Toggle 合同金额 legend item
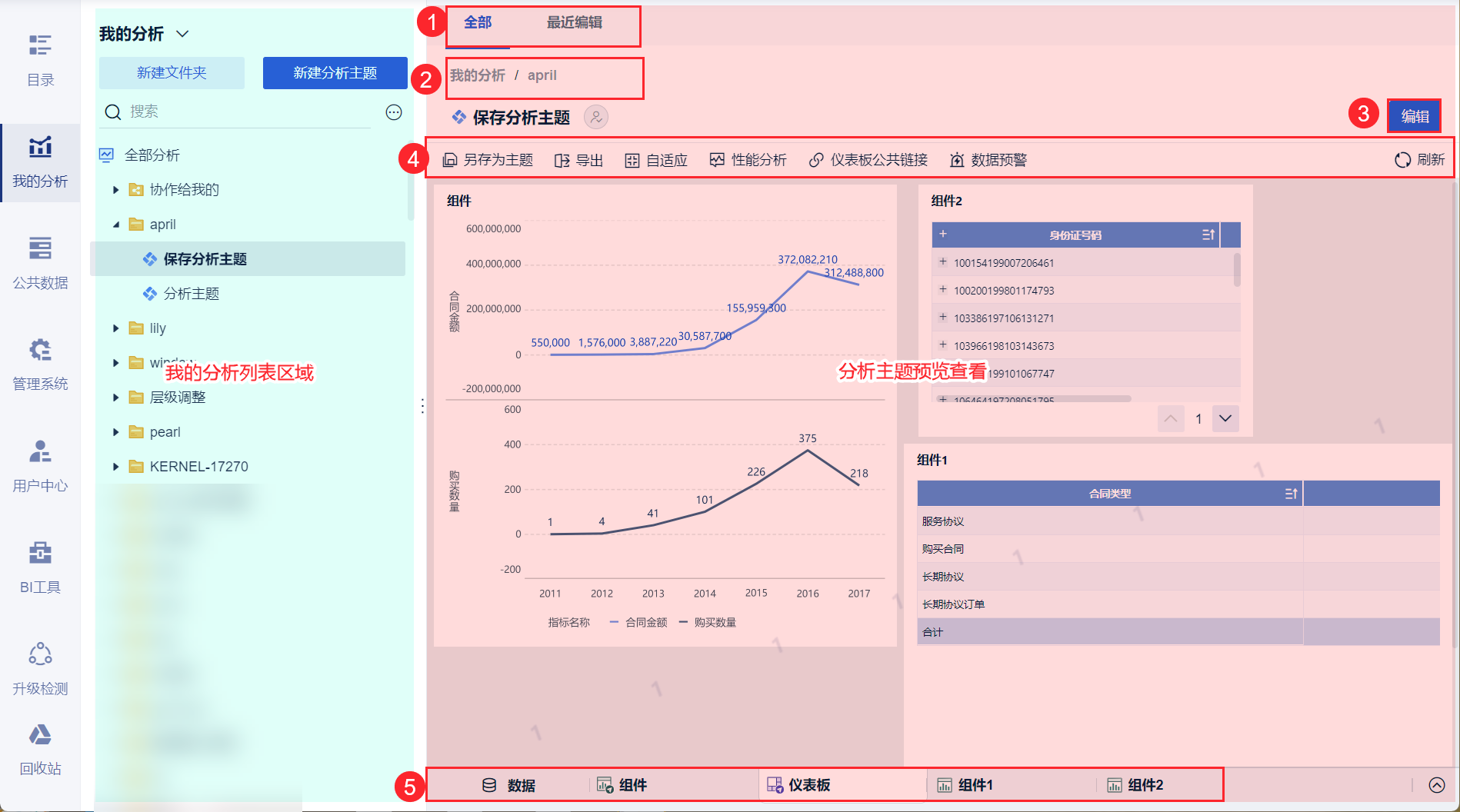 tap(638, 622)
